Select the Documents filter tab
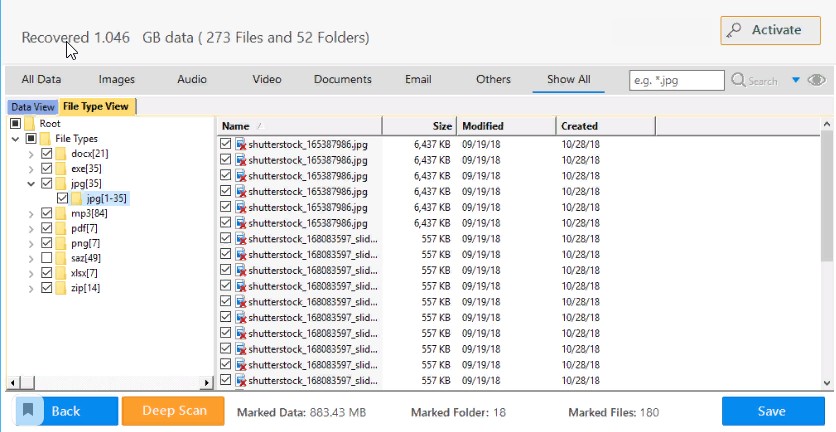This screenshot has height=432, width=836. [x=342, y=80]
